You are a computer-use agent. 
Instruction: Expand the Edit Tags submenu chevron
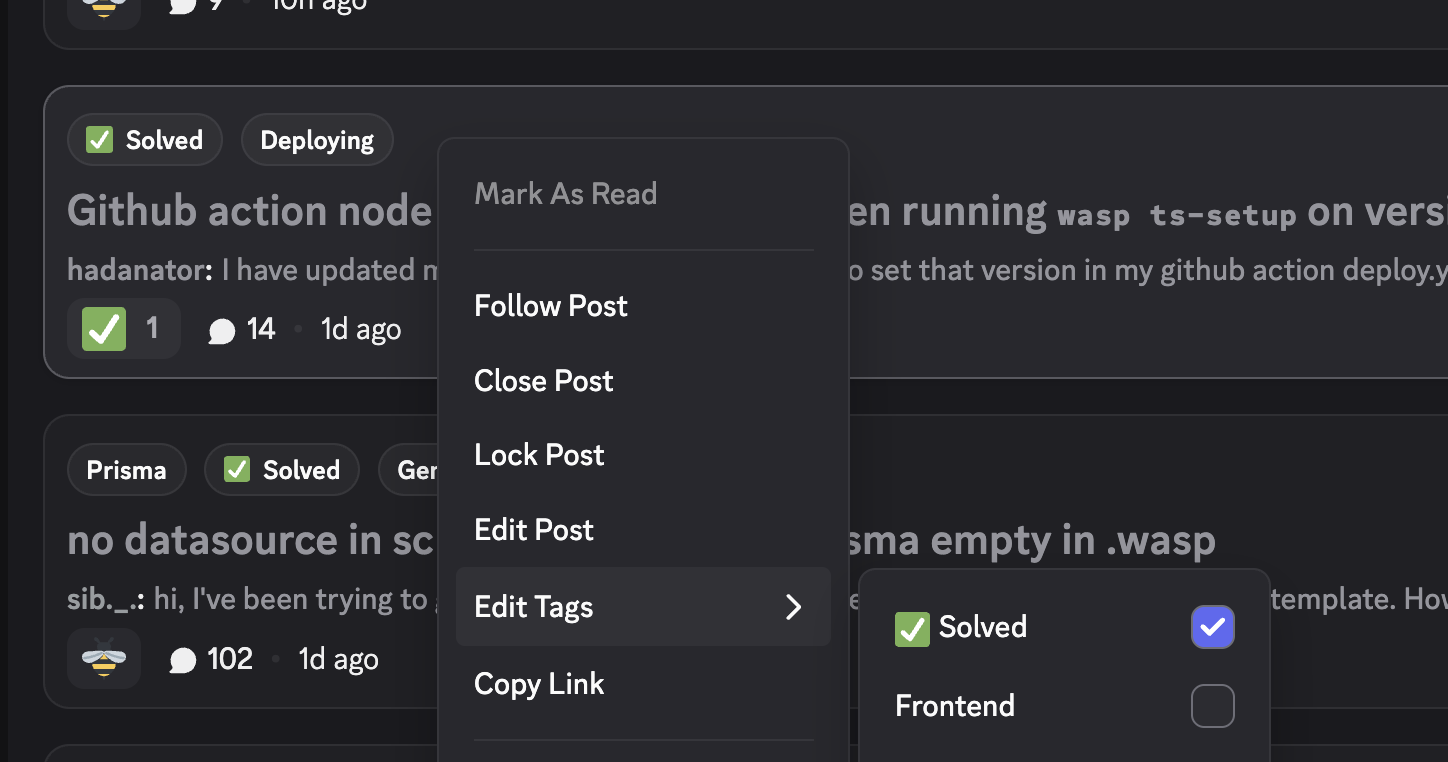[x=794, y=607]
